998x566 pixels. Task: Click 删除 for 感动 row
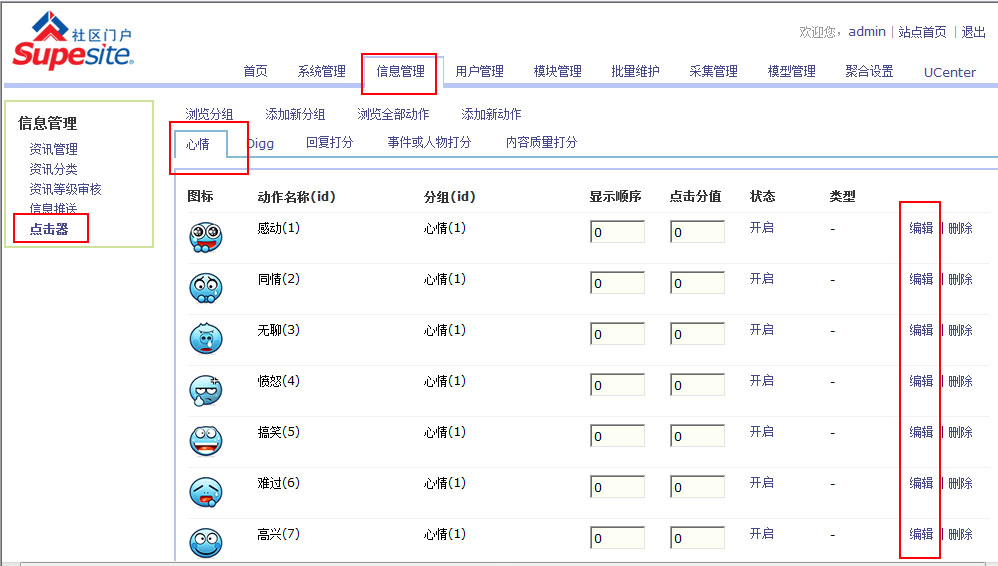[960, 228]
